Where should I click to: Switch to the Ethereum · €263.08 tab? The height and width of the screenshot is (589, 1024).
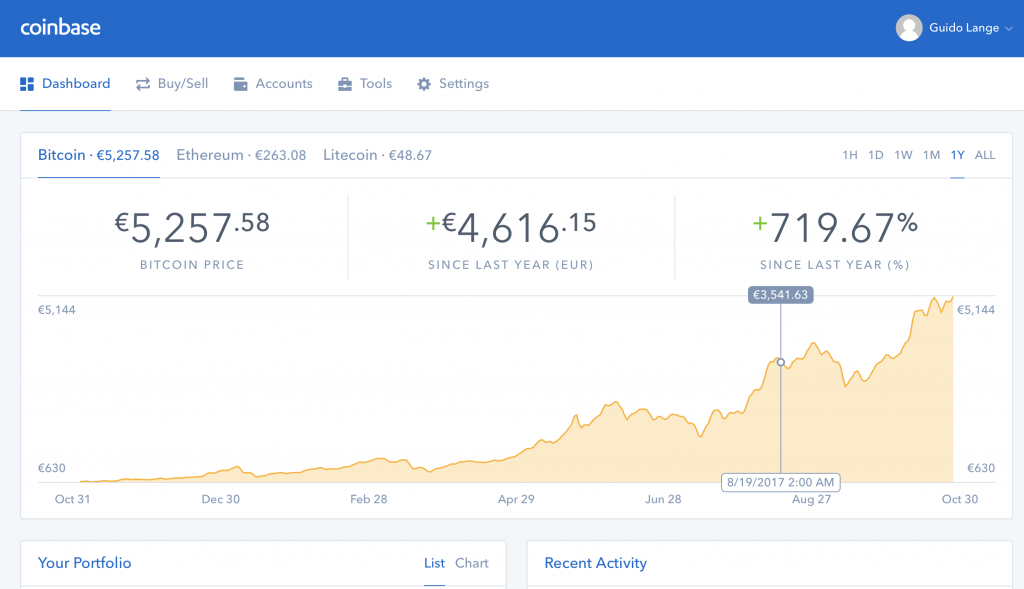241,155
